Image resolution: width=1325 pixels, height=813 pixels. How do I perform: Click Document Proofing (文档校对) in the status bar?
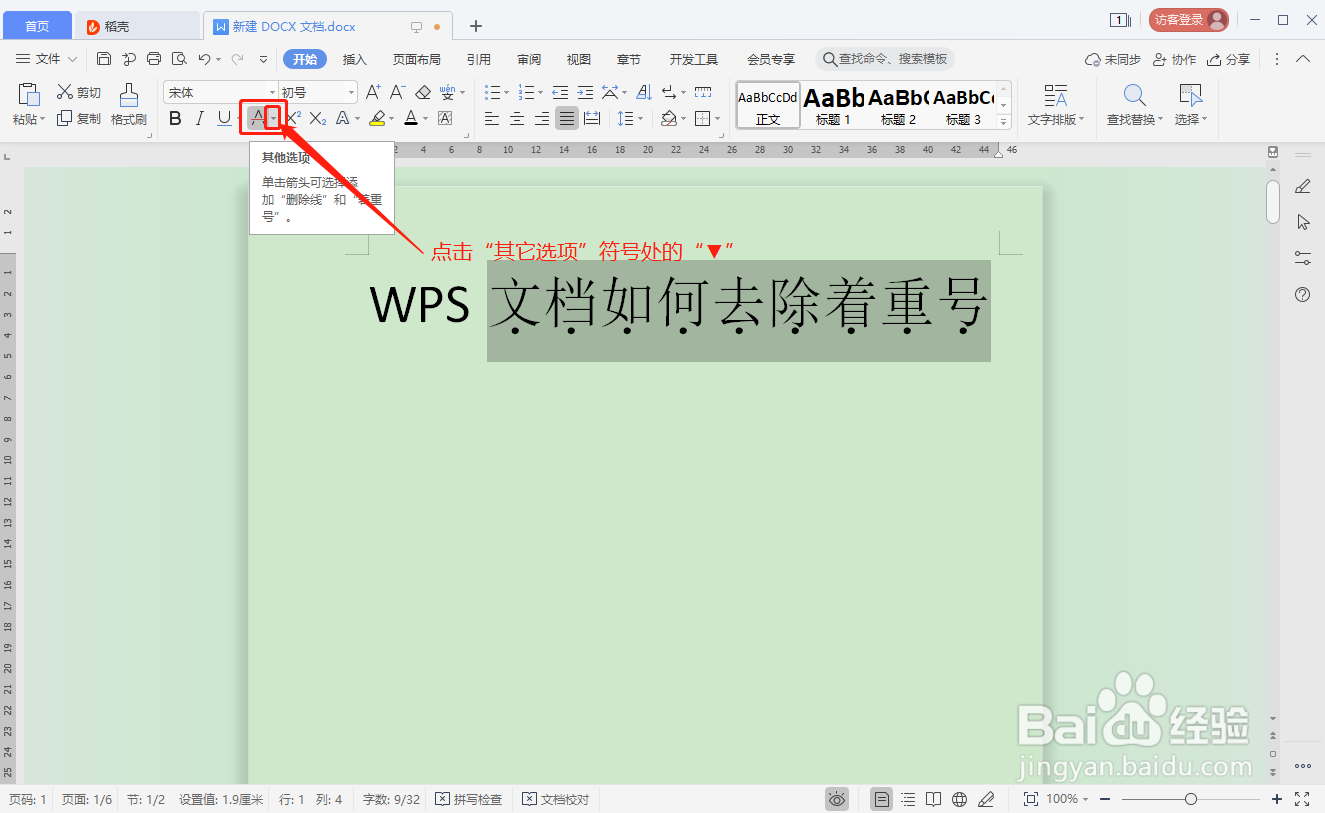click(557, 799)
